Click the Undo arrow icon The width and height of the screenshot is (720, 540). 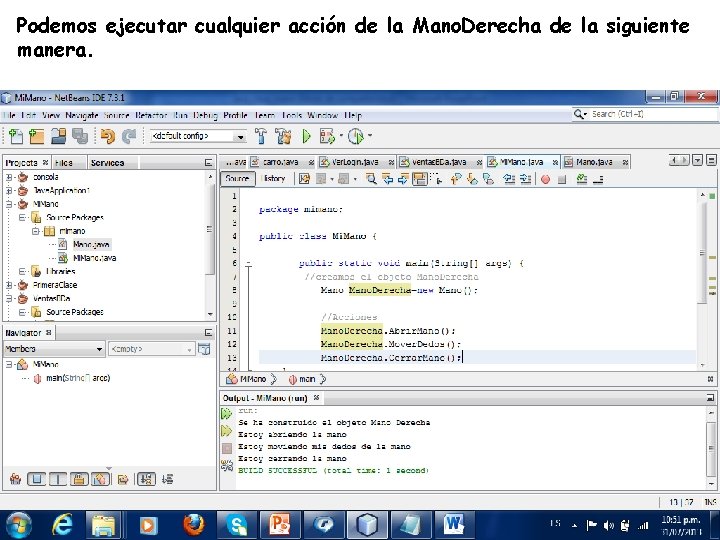[x=107, y=136]
